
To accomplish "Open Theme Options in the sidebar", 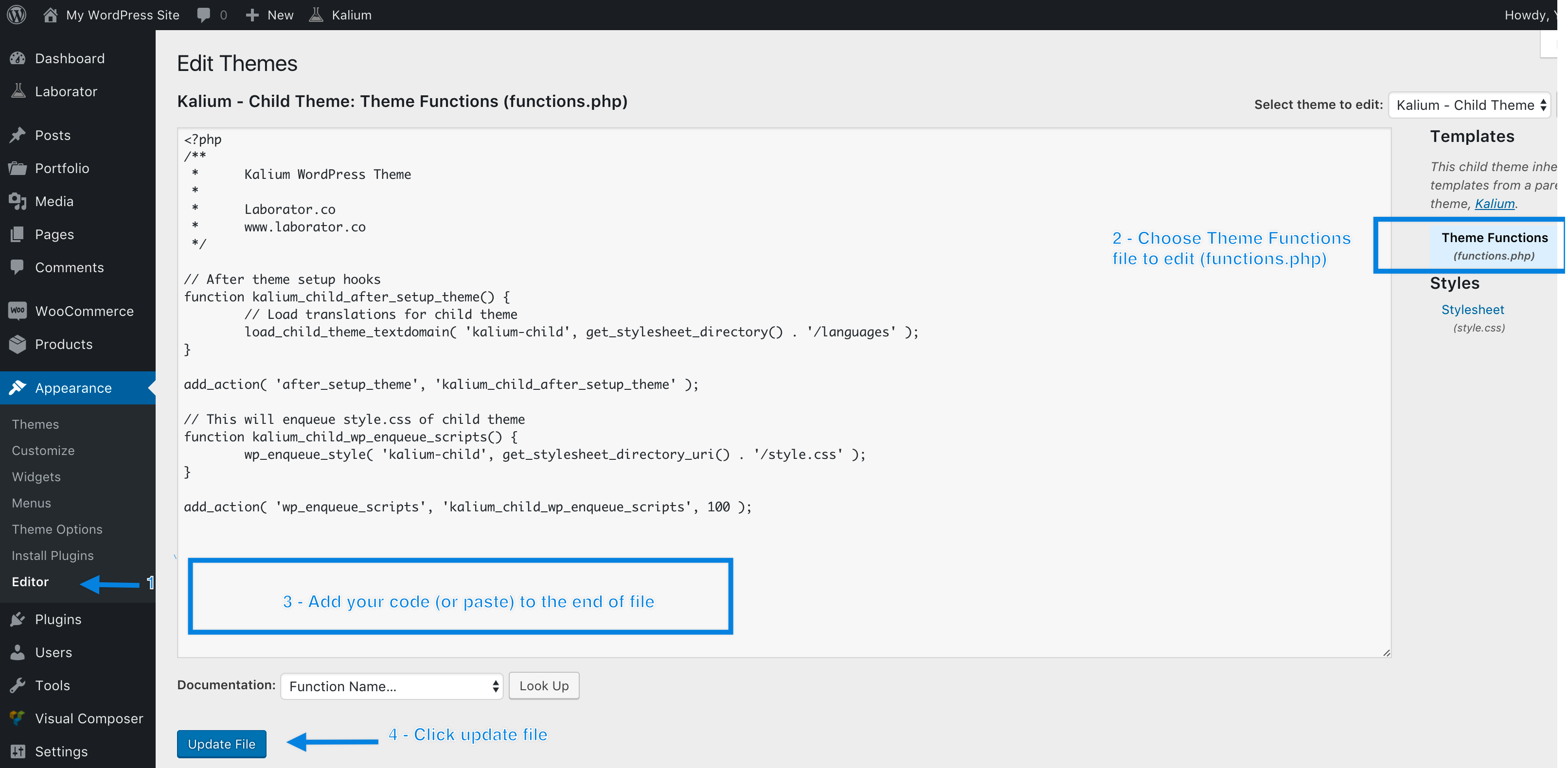I will point(56,529).
